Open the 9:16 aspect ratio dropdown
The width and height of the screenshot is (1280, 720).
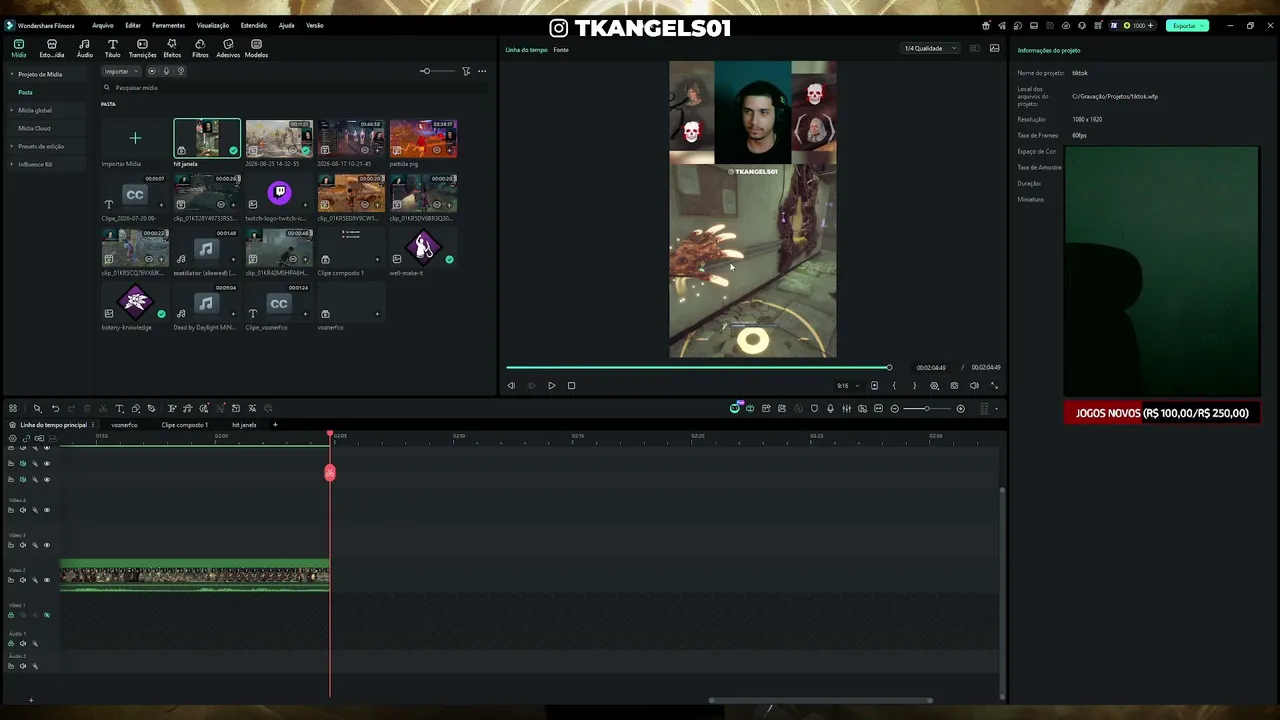(x=846, y=385)
